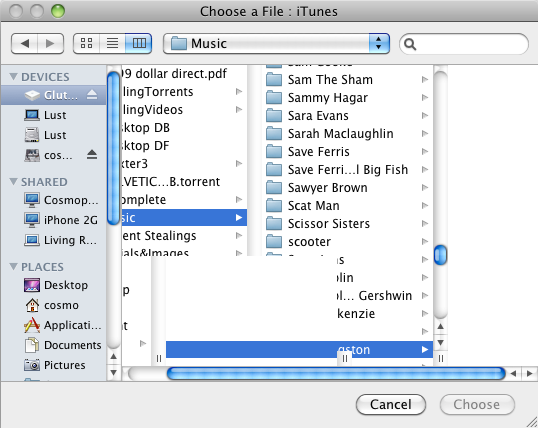Open the Cosmop... shared computer
Viewport: 538px width, 428px height.
click(54, 200)
